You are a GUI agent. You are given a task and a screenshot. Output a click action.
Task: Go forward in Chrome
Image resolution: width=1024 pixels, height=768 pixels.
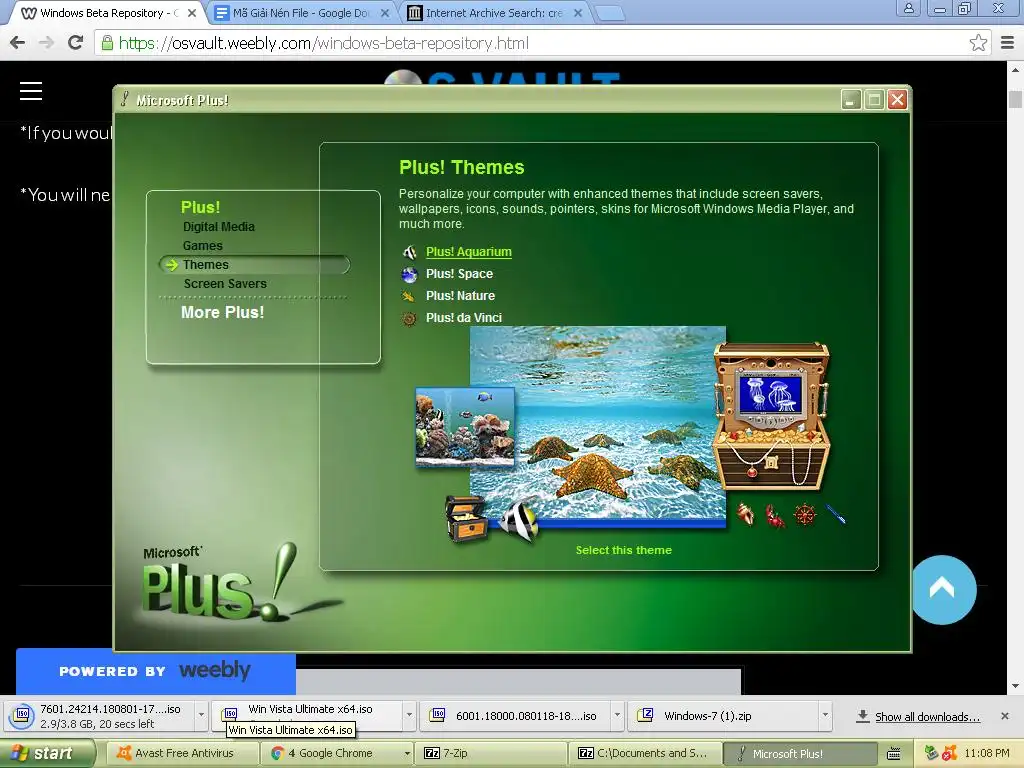click(46, 43)
